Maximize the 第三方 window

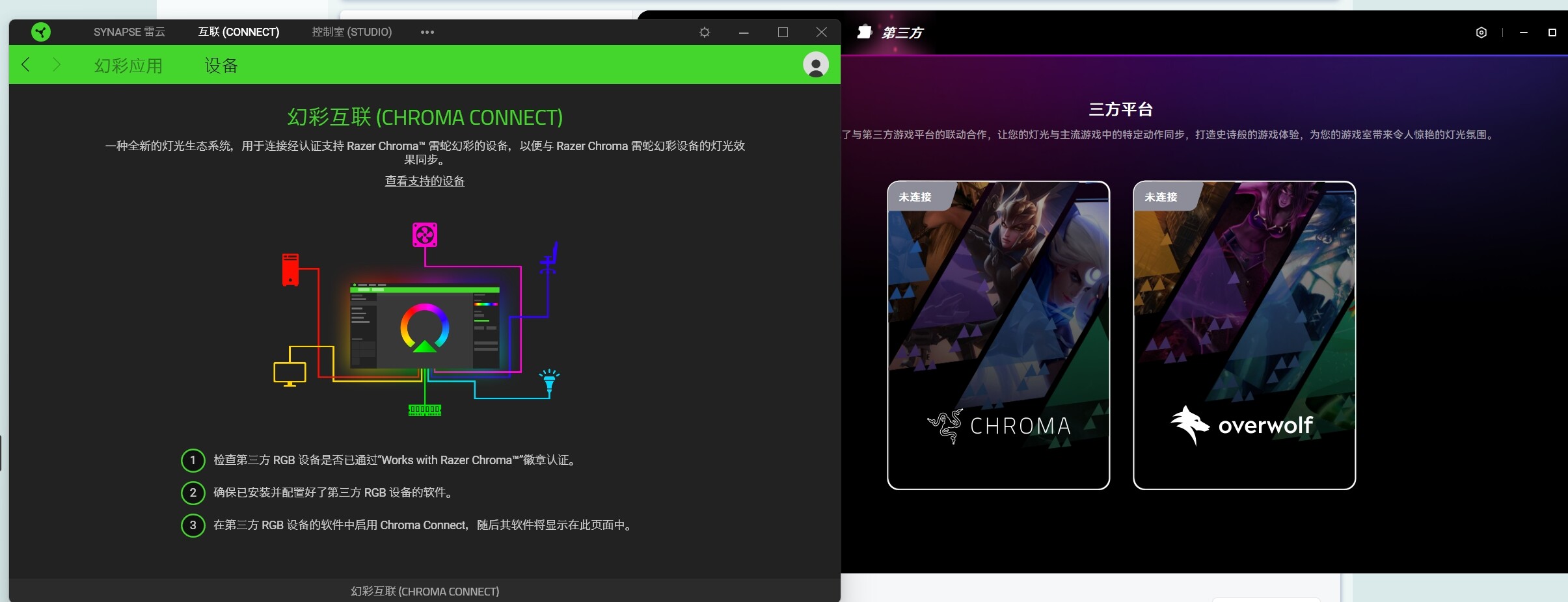tap(1552, 33)
